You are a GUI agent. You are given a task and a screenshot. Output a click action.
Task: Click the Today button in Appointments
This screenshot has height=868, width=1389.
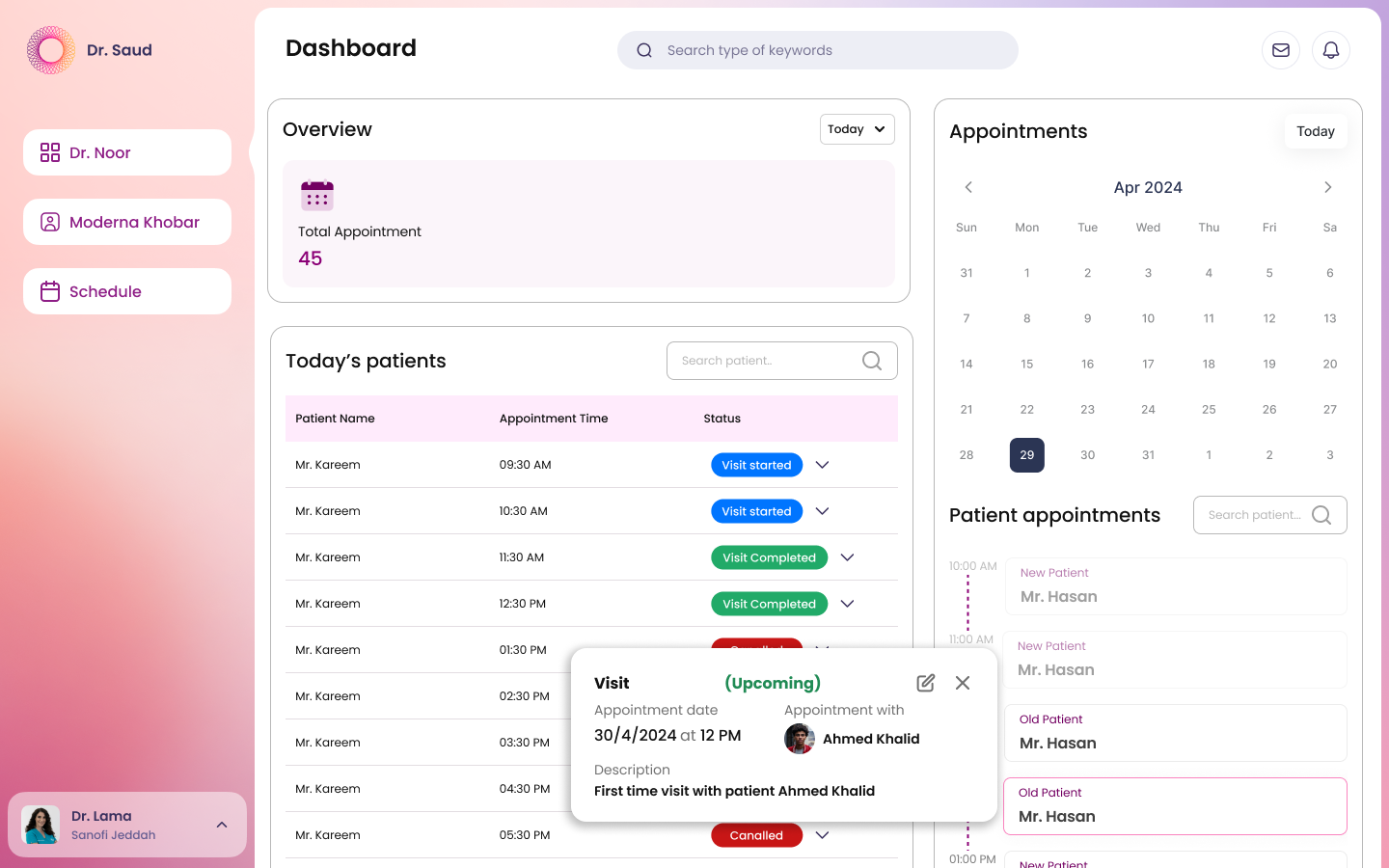tap(1316, 131)
